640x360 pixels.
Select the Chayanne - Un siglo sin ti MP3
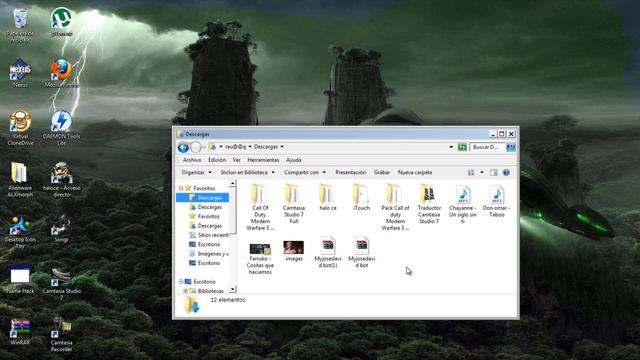click(462, 204)
